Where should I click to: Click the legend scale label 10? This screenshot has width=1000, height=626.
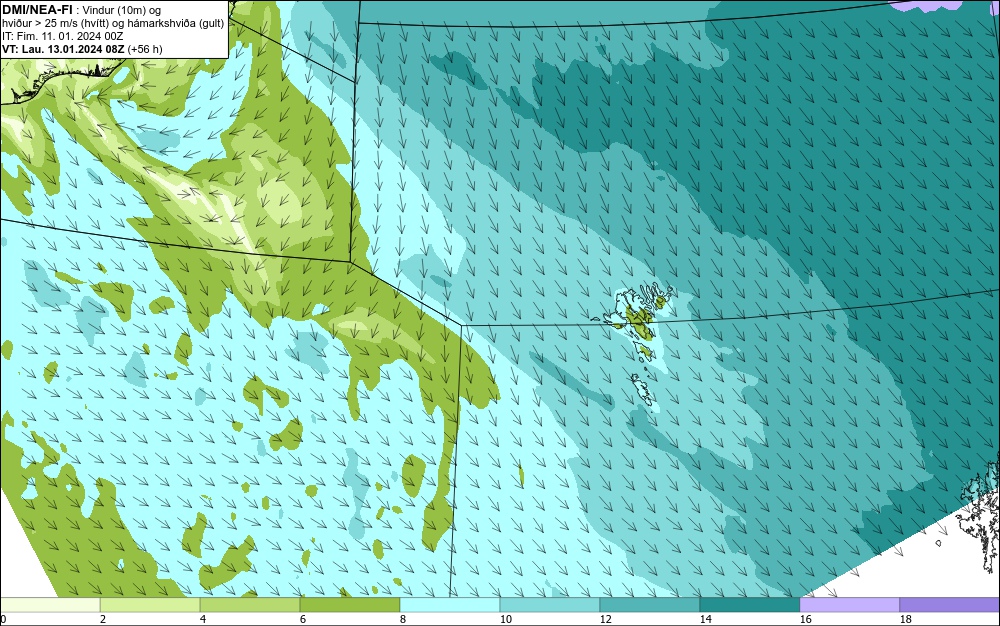point(506,619)
